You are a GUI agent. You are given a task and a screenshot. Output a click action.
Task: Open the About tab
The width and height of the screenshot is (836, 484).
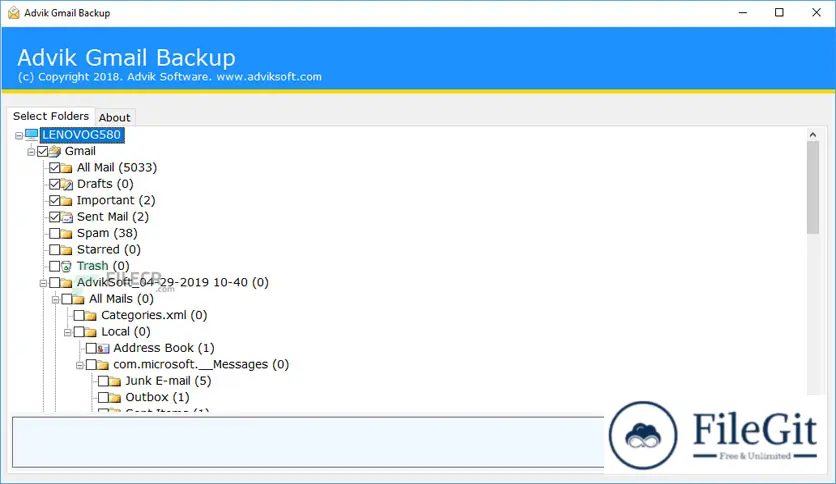pyautogui.click(x=114, y=118)
